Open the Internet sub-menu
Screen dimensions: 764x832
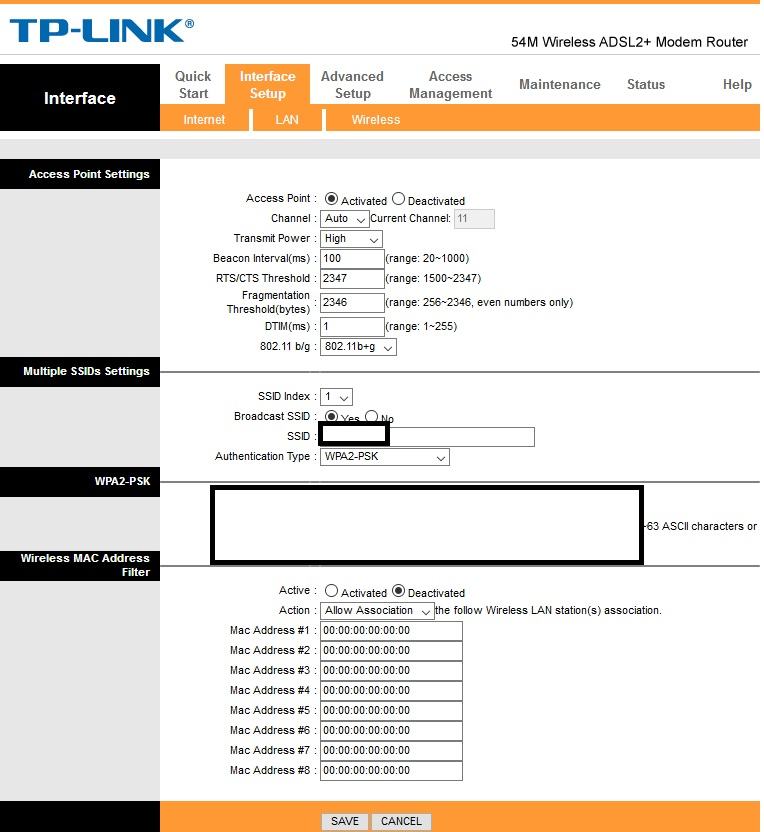[x=204, y=120]
